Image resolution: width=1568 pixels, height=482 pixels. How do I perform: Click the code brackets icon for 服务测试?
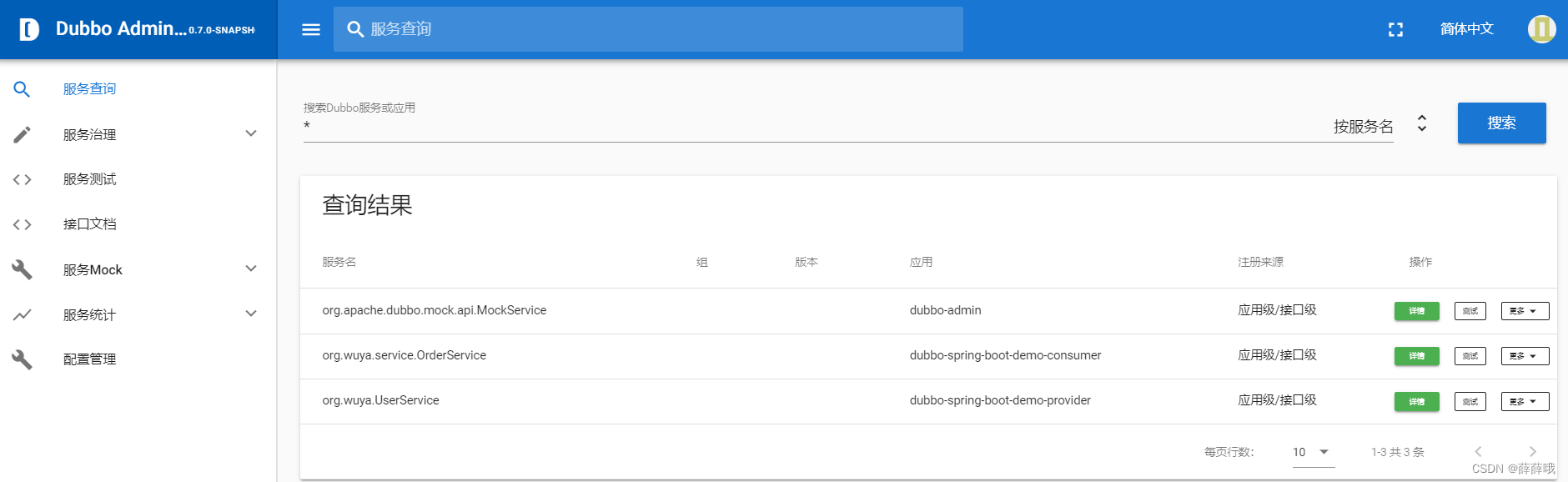[22, 179]
